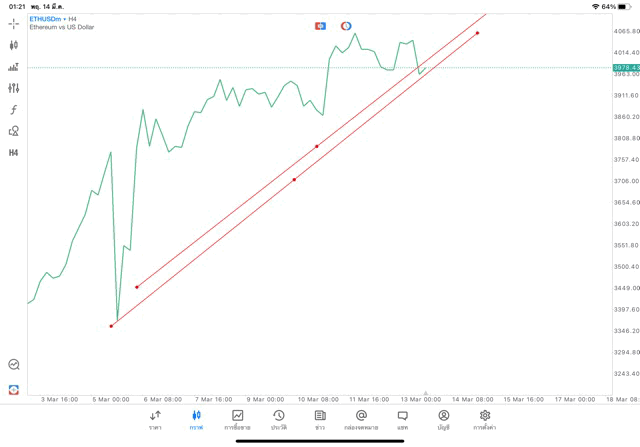640x447 pixels.
Task: Activate the crosshair cursor tool
Action: click(14, 23)
